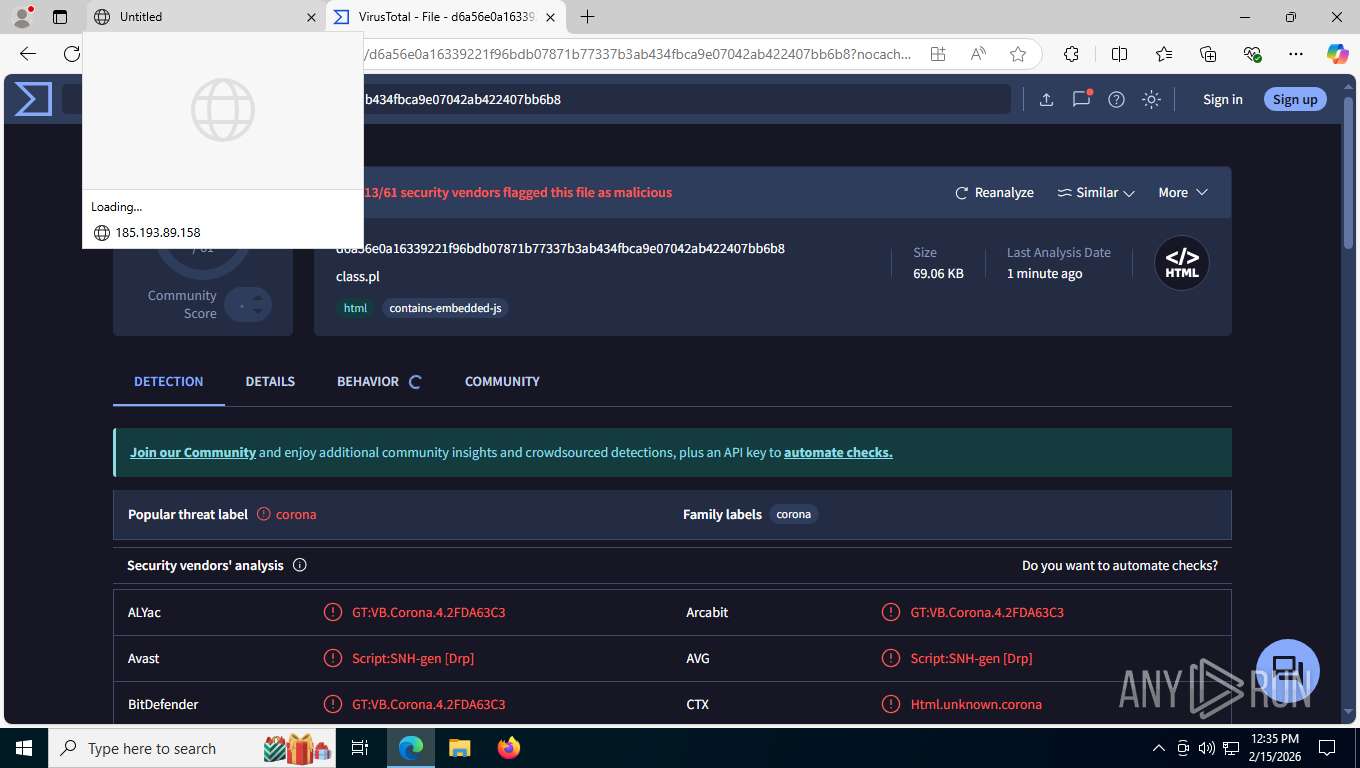The width and height of the screenshot is (1360, 768).
Task: Open the VirusTotal logo home link
Action: (x=33, y=99)
